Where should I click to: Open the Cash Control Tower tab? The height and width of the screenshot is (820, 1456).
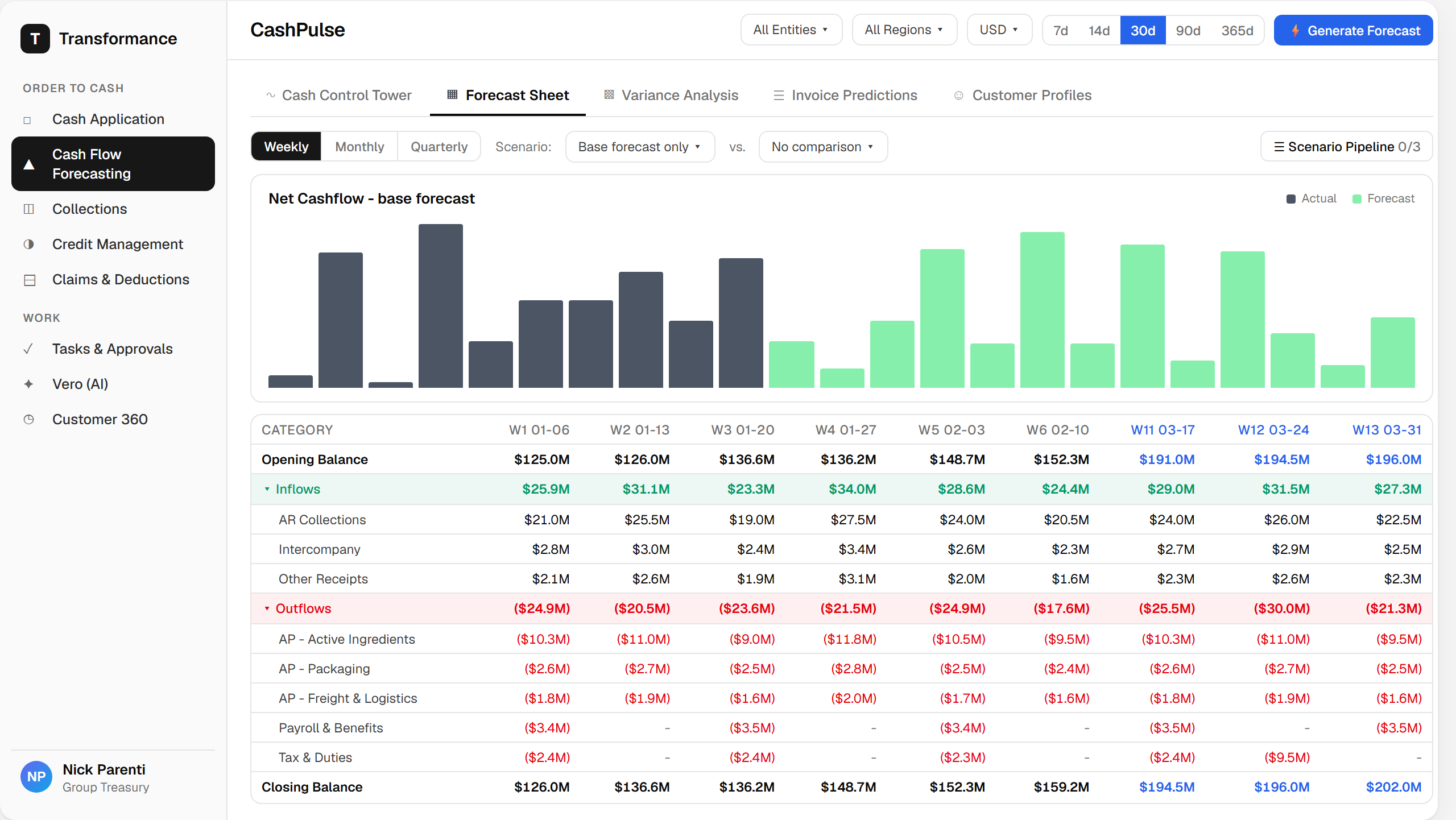pos(339,96)
